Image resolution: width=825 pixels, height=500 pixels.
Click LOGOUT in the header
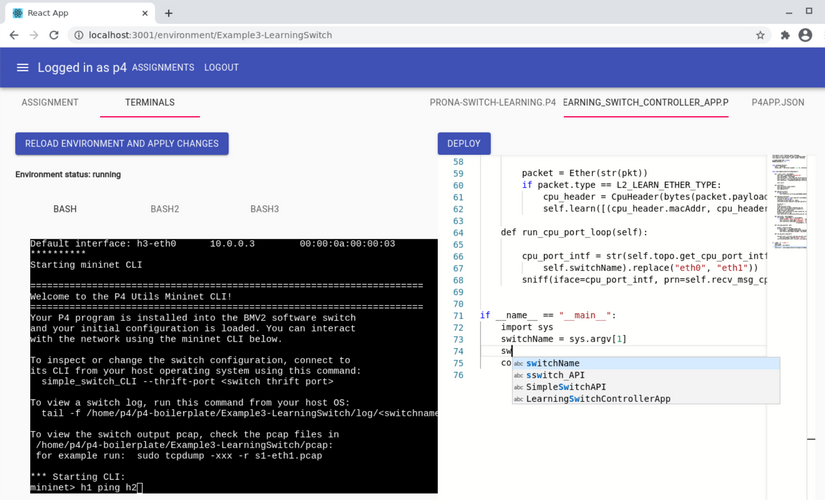click(x=222, y=67)
